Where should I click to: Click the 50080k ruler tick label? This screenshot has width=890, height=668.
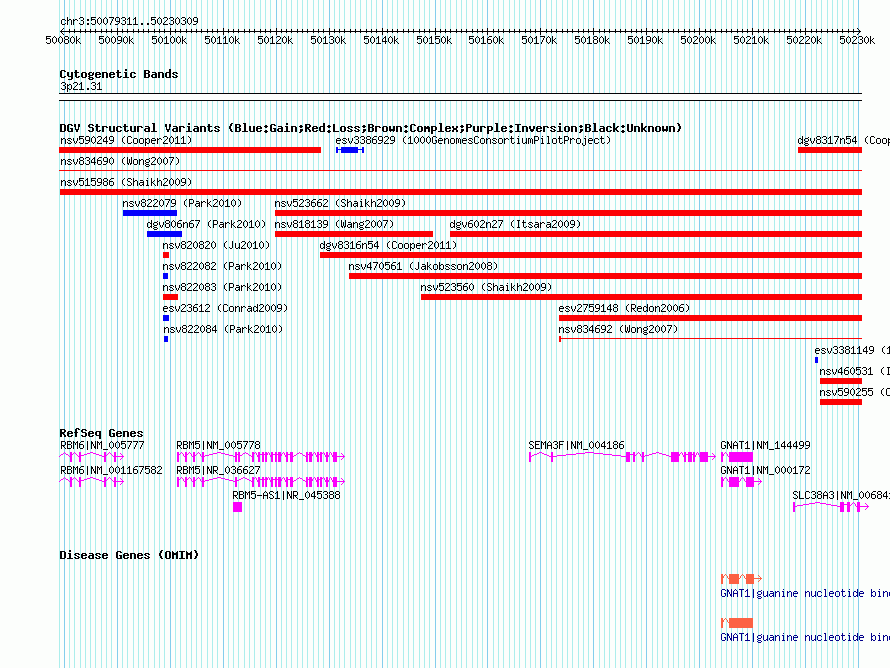coord(63,40)
